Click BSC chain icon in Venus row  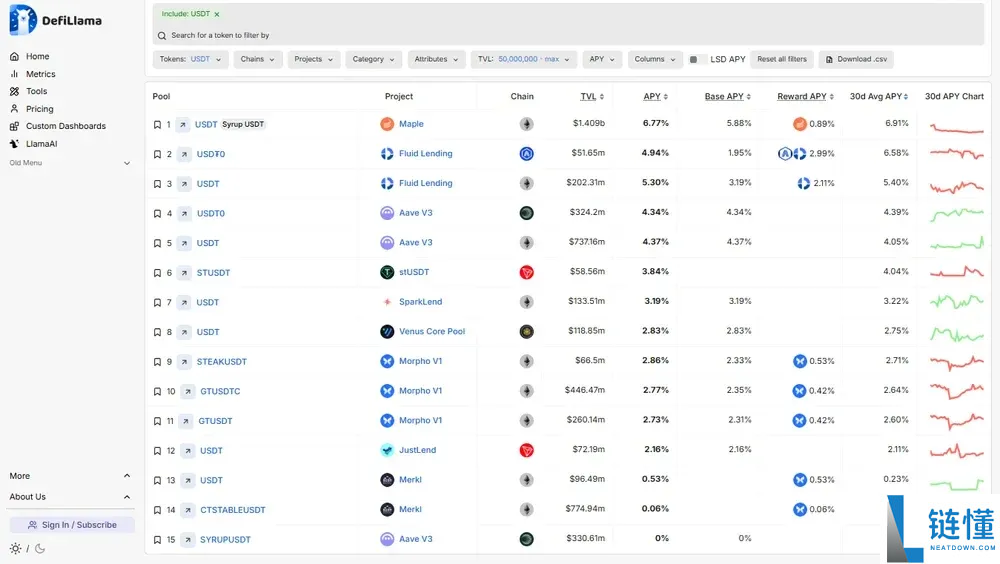[526, 332]
